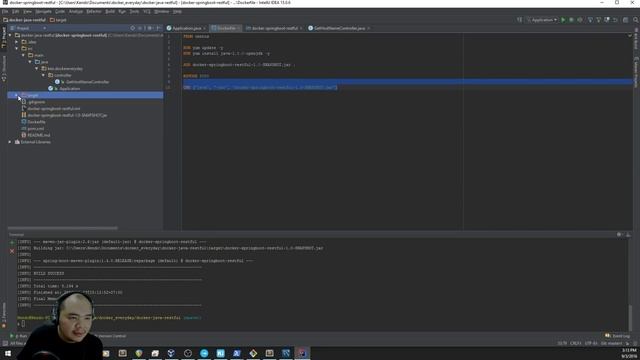Open the Window menu
Screen dimensions: 640x360
coord(162,11)
